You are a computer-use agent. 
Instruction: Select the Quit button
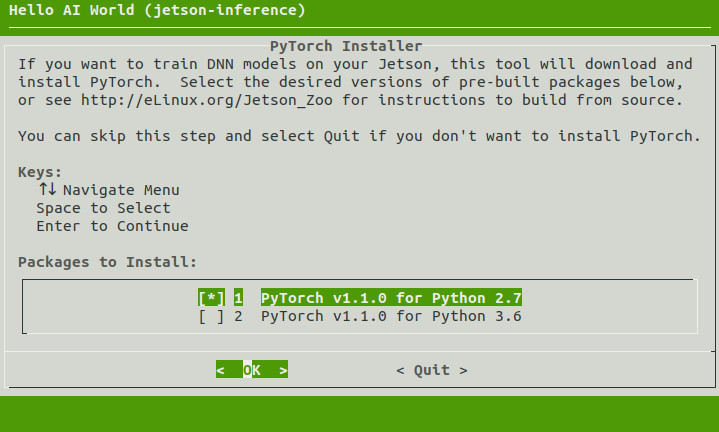[432, 370]
